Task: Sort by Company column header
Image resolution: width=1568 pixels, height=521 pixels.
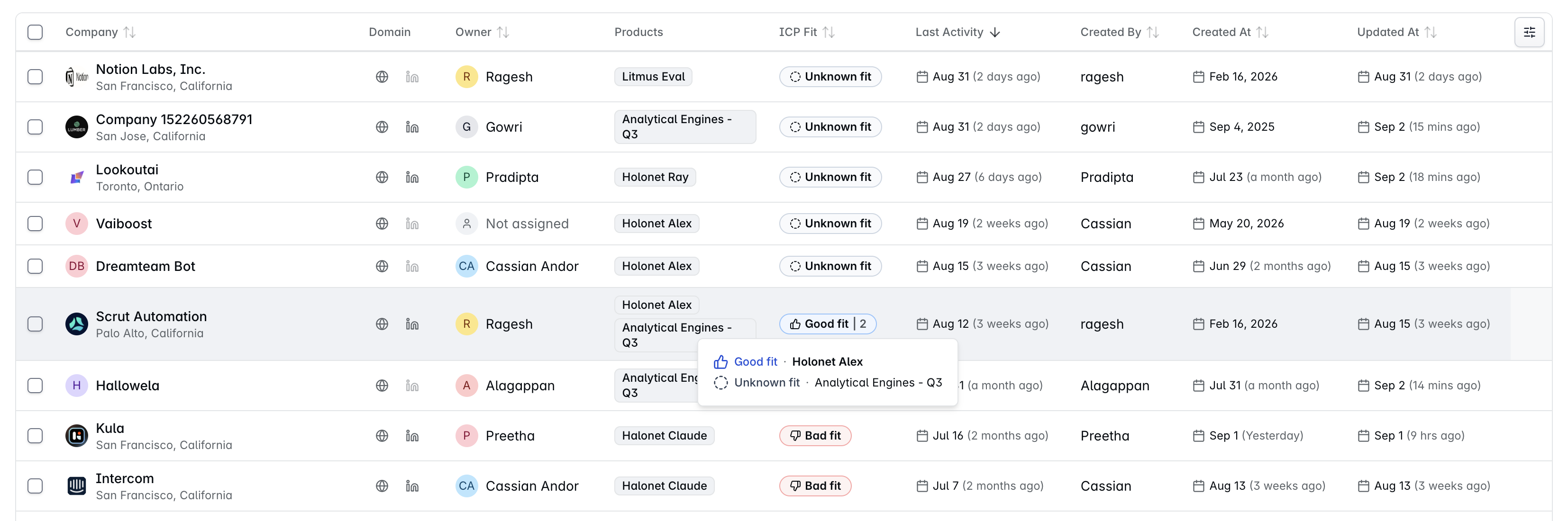Action: [x=100, y=32]
